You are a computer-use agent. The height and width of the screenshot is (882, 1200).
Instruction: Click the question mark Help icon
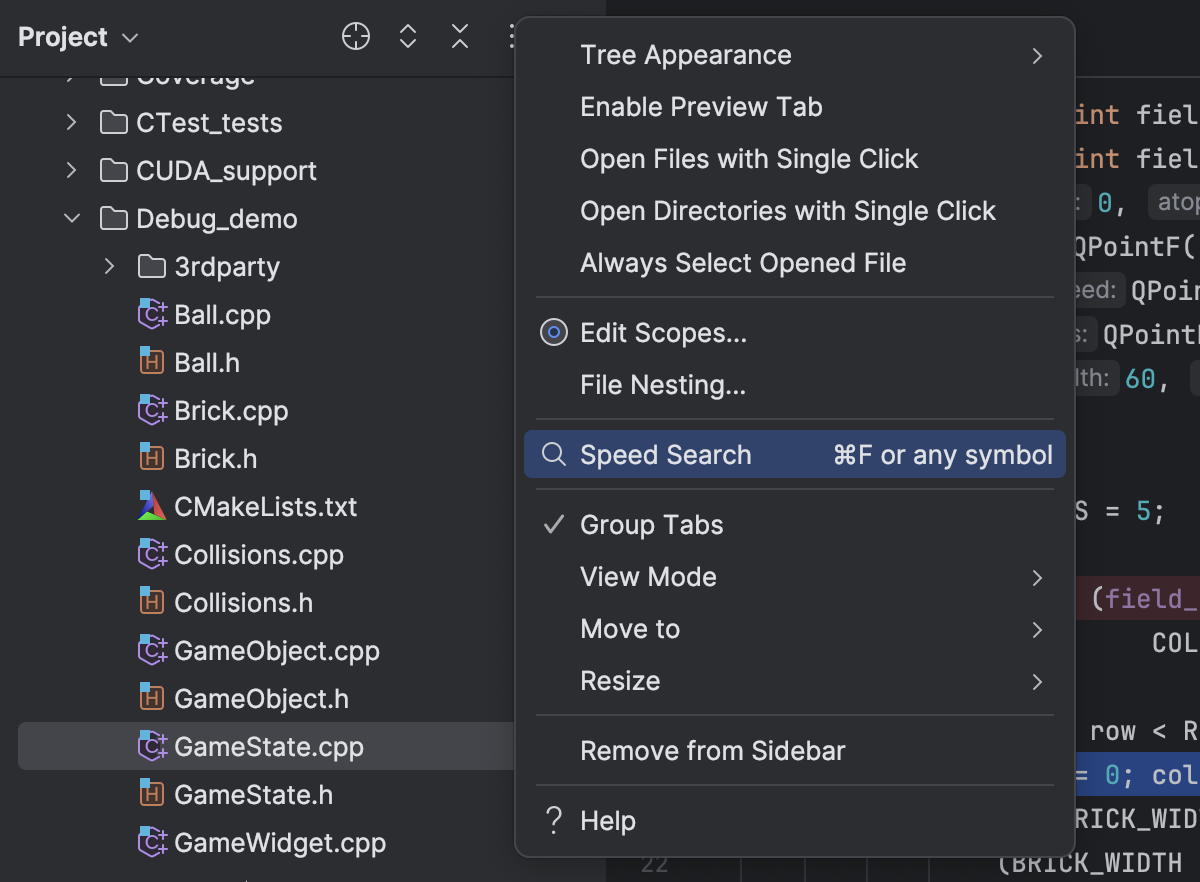(553, 821)
